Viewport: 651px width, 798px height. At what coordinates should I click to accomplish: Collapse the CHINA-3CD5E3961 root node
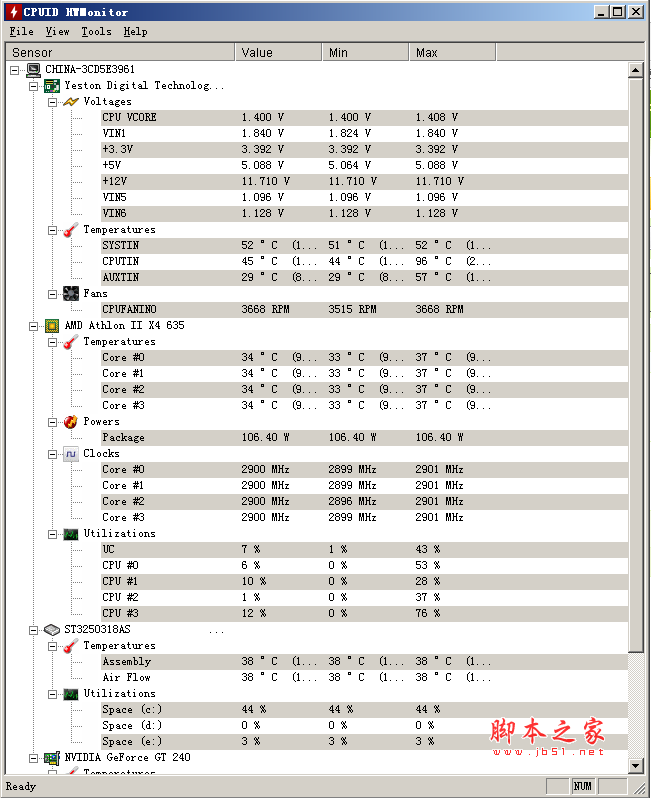point(15,70)
